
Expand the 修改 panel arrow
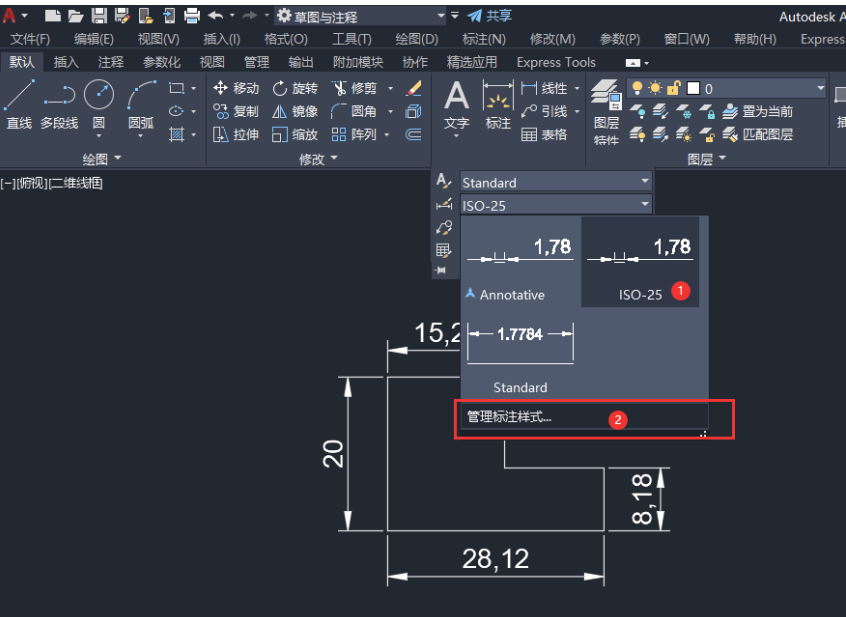[334, 158]
